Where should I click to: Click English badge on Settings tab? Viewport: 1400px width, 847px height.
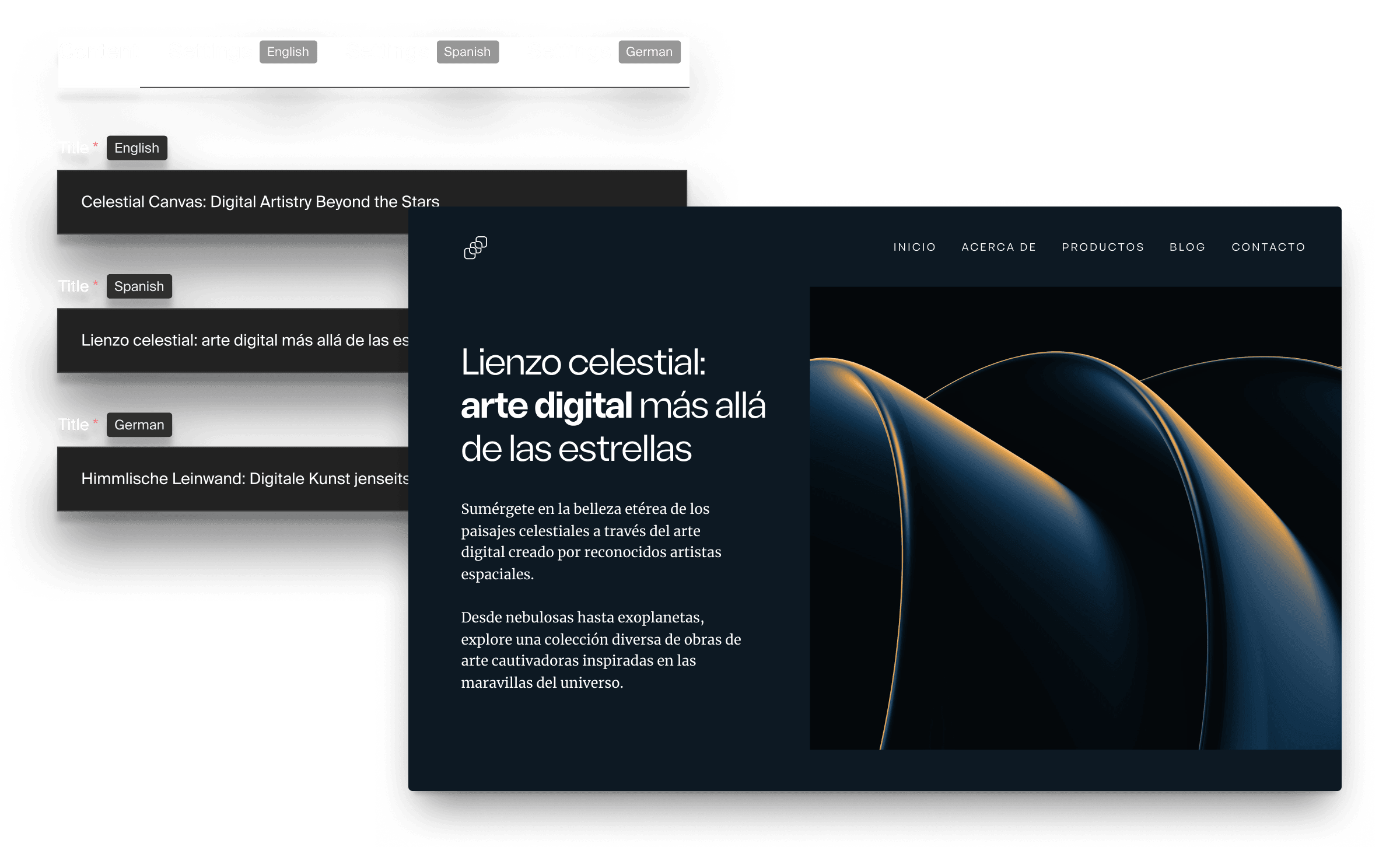(290, 53)
